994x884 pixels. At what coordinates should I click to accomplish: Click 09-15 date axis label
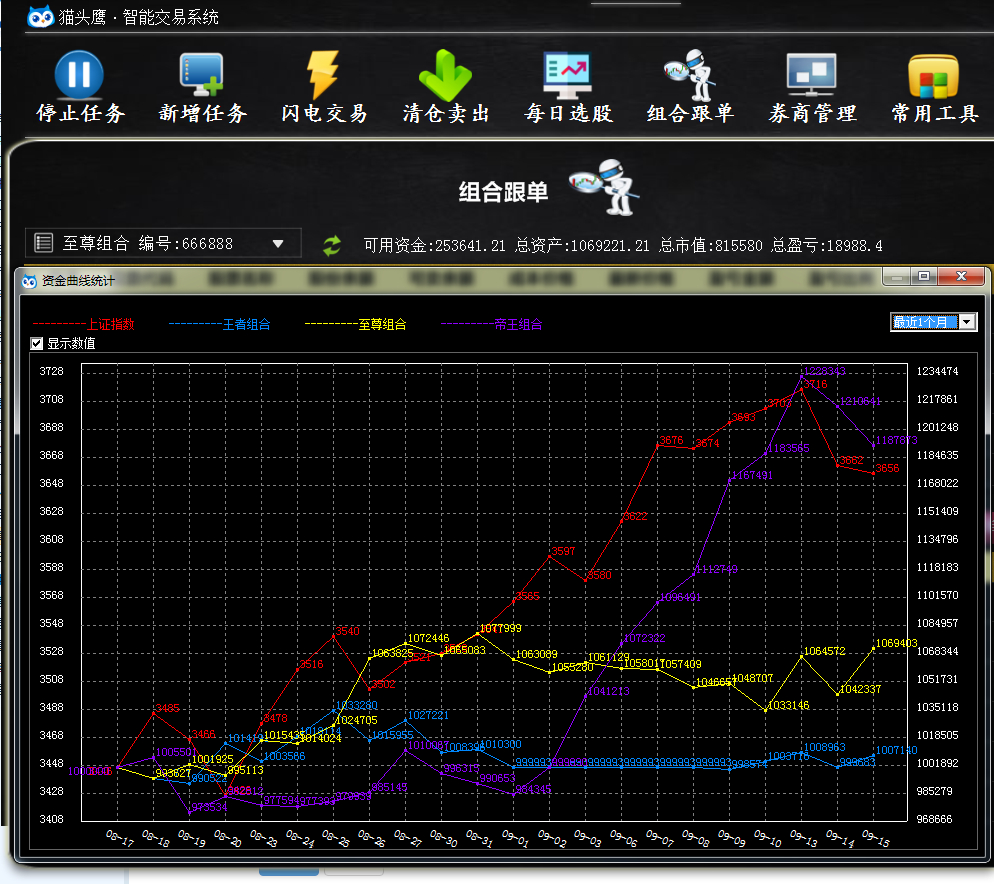tap(875, 838)
